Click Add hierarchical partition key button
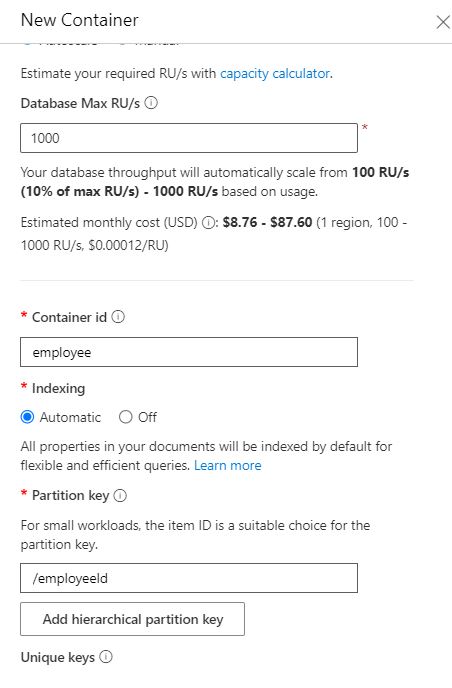This screenshot has width=452, height=688. tap(132, 619)
